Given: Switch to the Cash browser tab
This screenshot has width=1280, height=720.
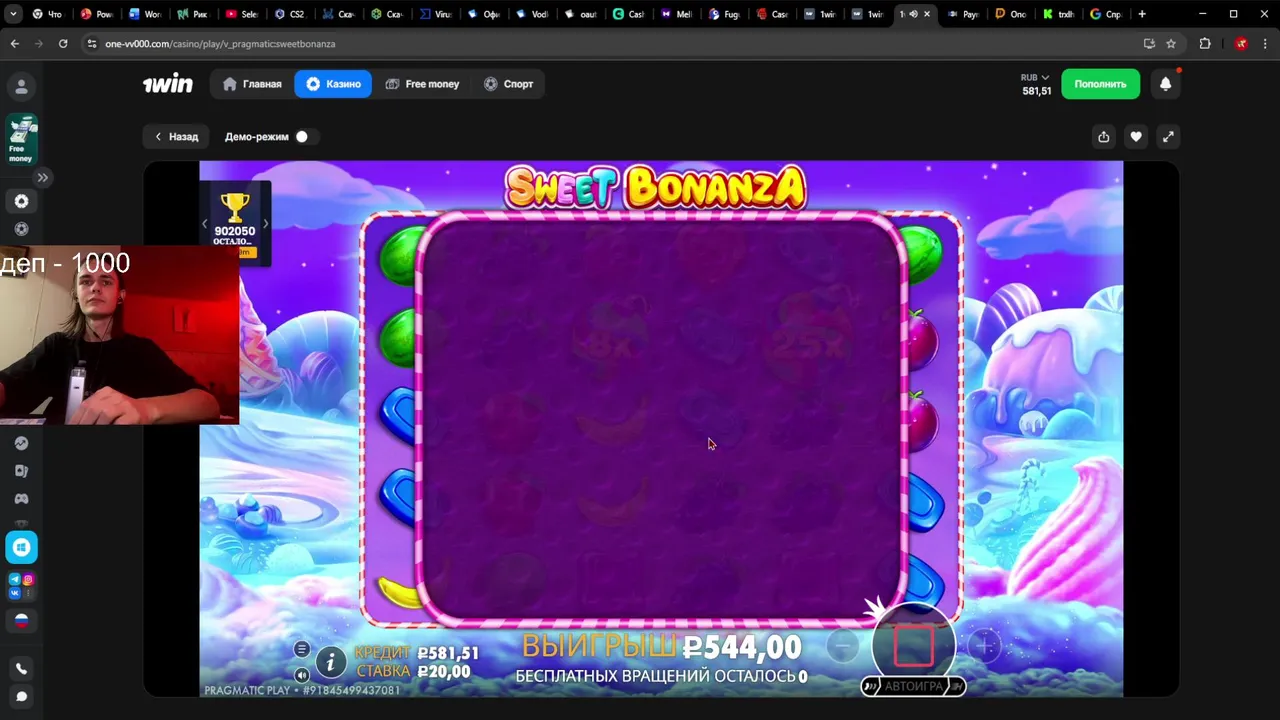Looking at the screenshot, I should pyautogui.click(x=628, y=14).
